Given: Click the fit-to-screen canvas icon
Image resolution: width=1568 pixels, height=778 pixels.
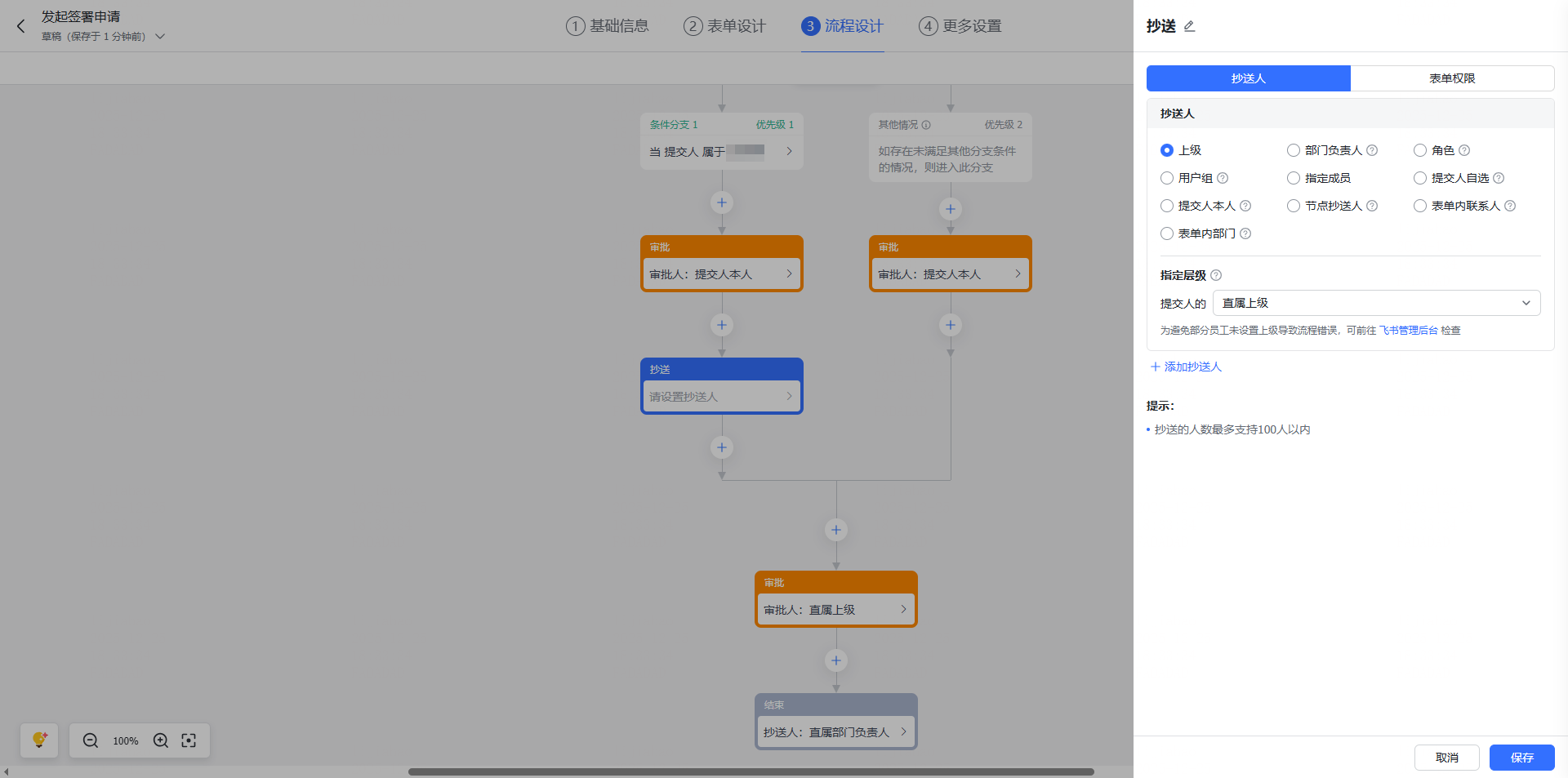Looking at the screenshot, I should coord(189,740).
